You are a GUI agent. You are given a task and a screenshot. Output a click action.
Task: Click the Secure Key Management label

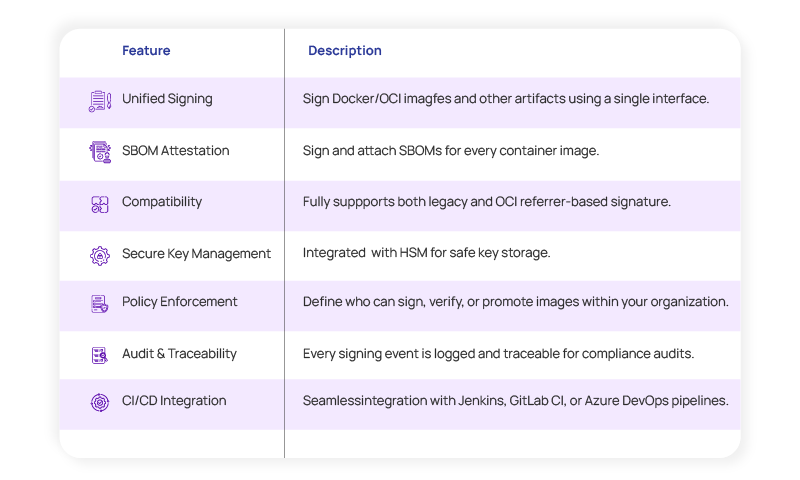coord(196,254)
